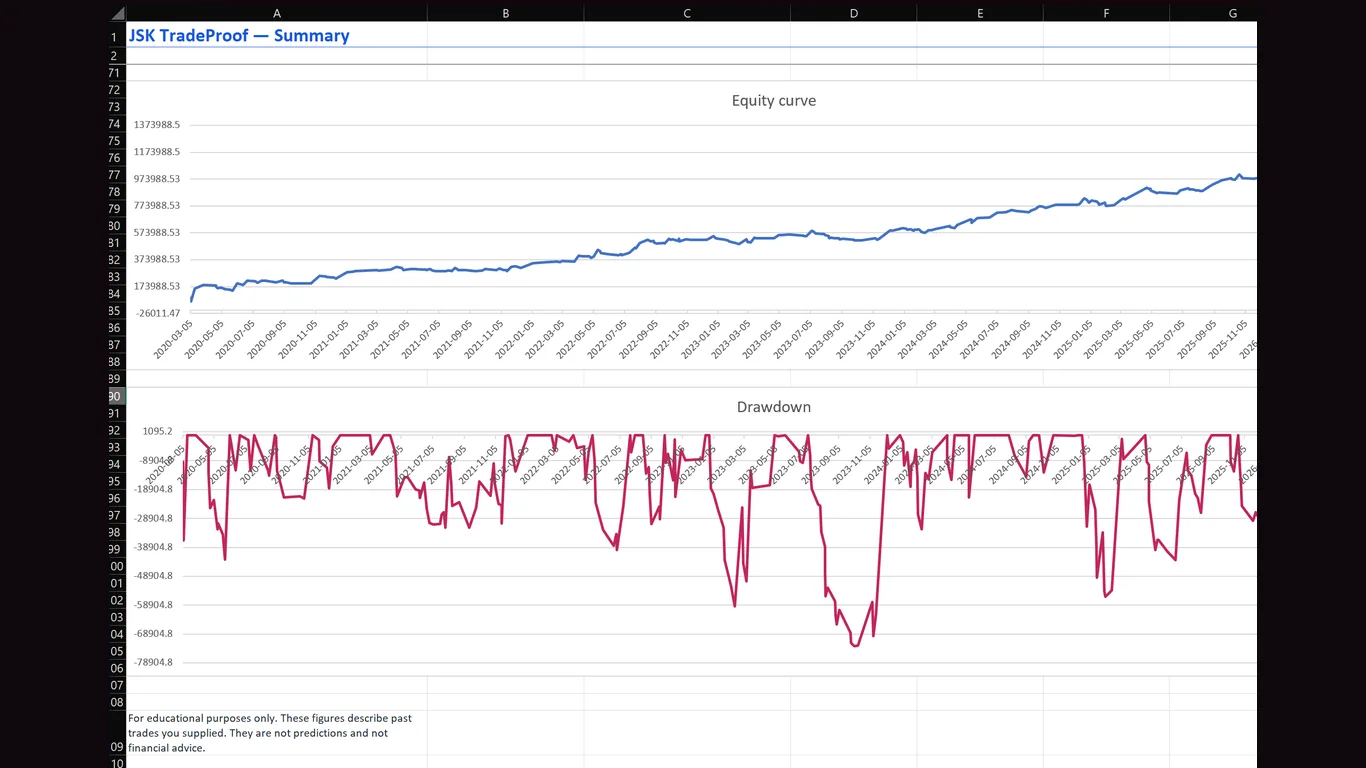The height and width of the screenshot is (768, 1366).
Task: Click axis value 373988.53
Action: (156, 259)
